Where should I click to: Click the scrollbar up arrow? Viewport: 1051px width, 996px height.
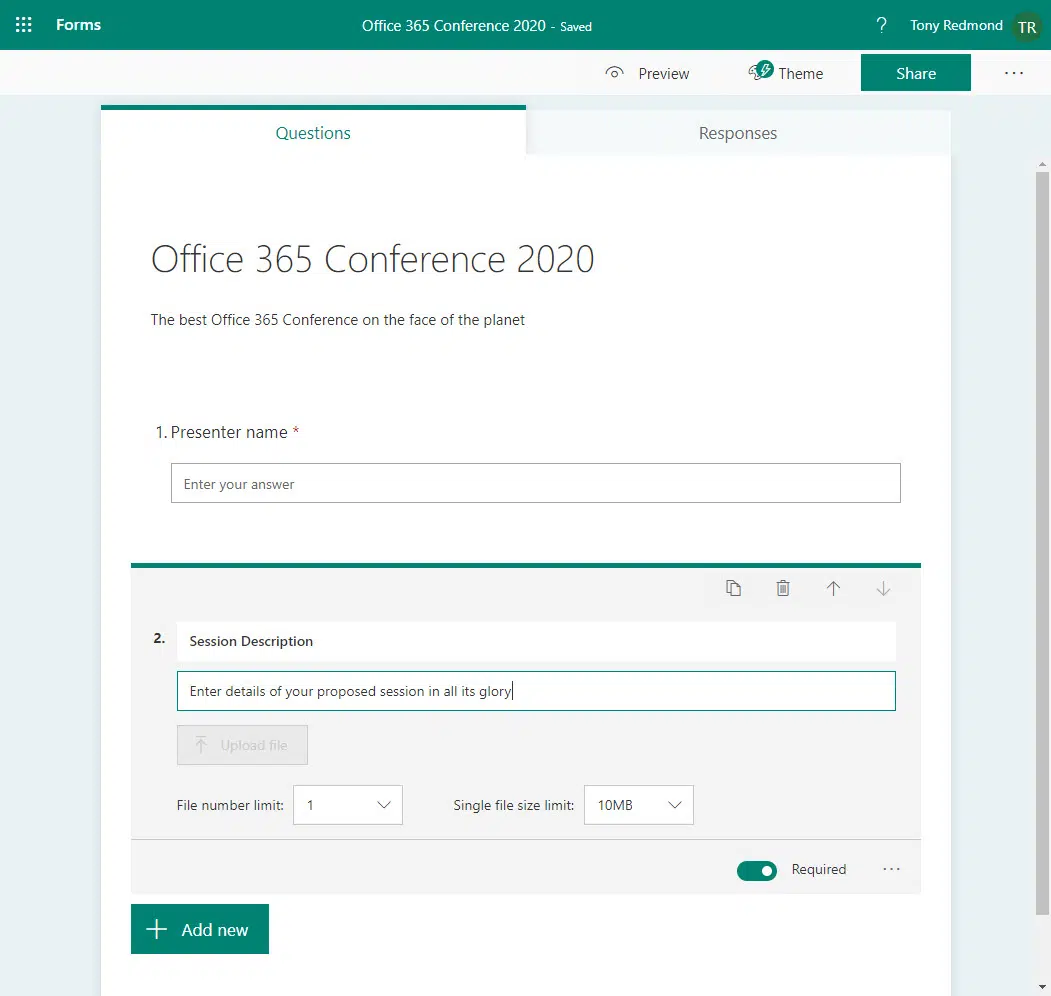click(x=1042, y=164)
